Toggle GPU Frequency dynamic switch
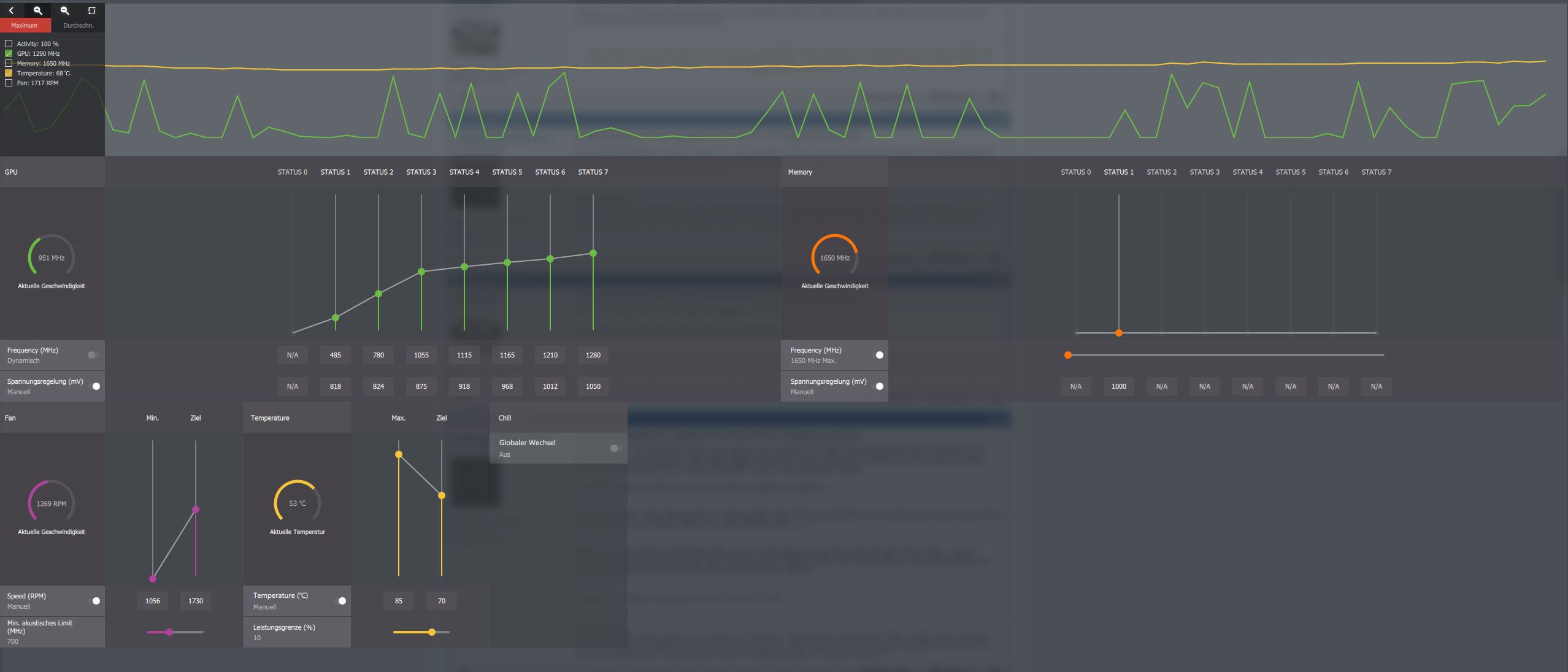 tap(93, 355)
